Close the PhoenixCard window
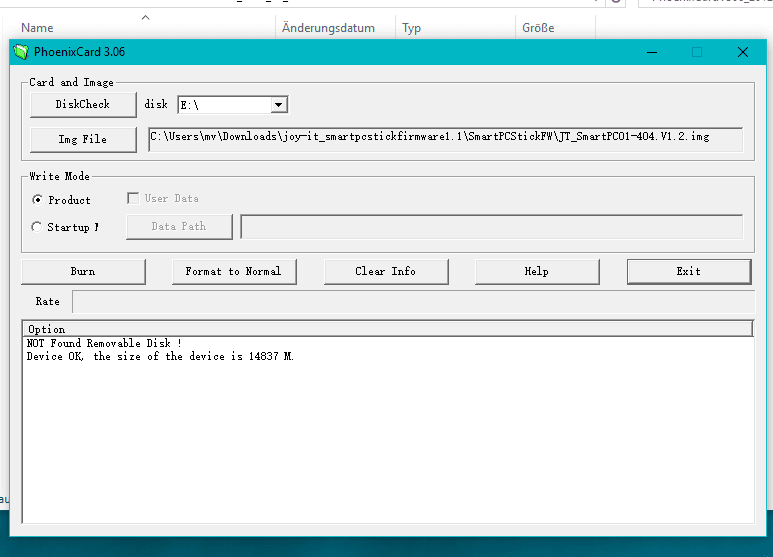This screenshot has width=773, height=557. click(x=743, y=52)
